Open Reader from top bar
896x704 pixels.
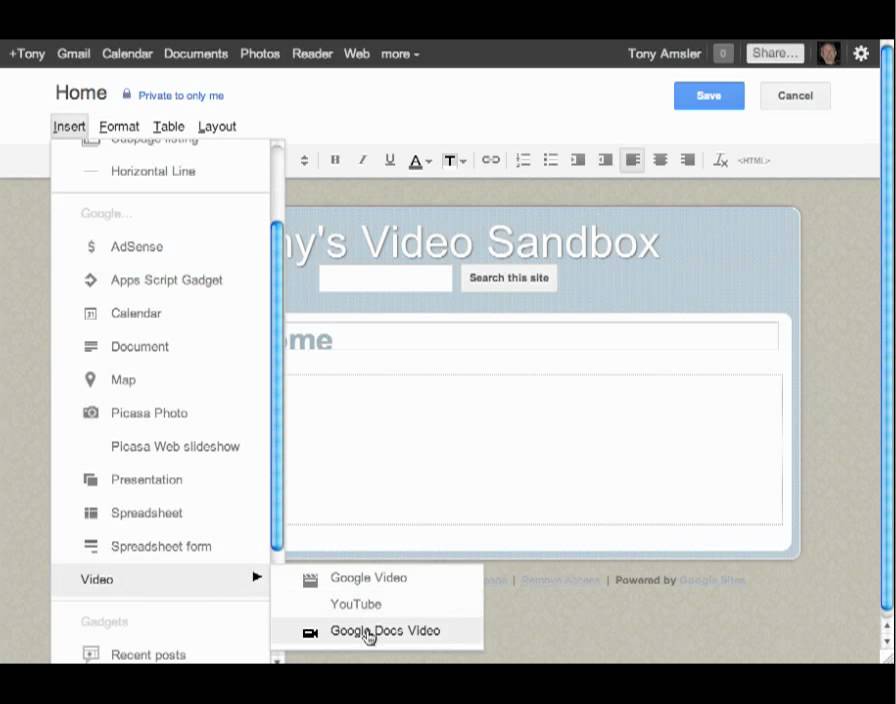(x=312, y=54)
